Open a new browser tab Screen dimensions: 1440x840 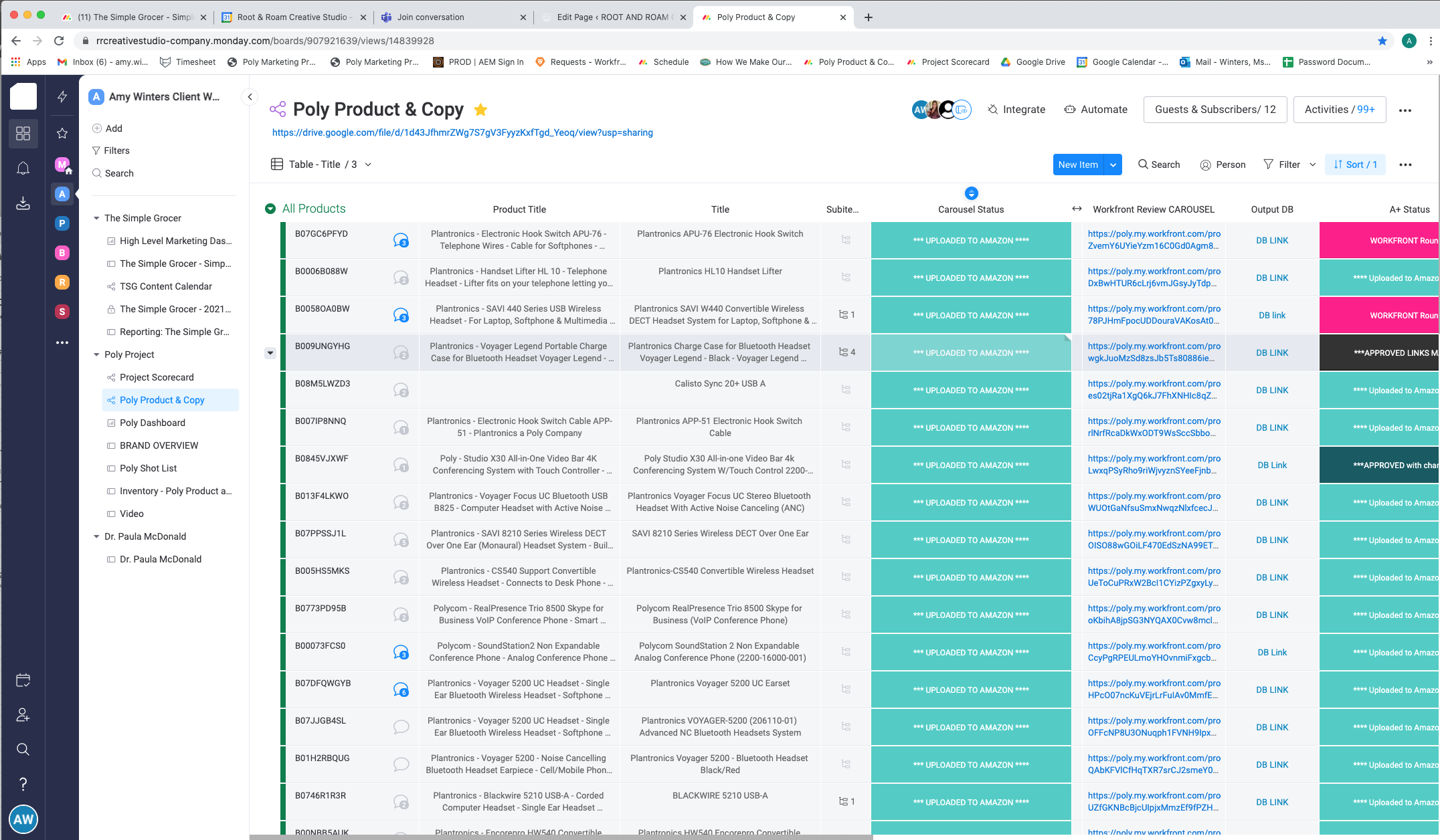(x=869, y=17)
